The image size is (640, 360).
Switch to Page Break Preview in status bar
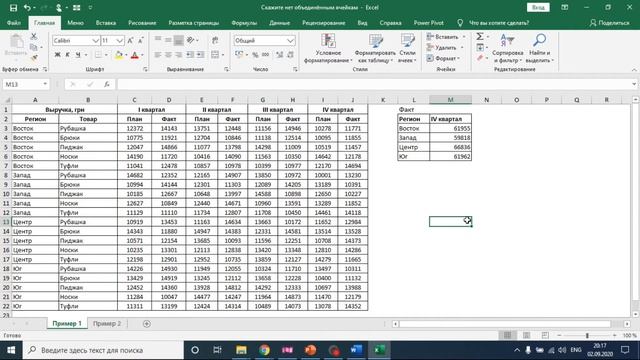pyautogui.click(x=545, y=335)
